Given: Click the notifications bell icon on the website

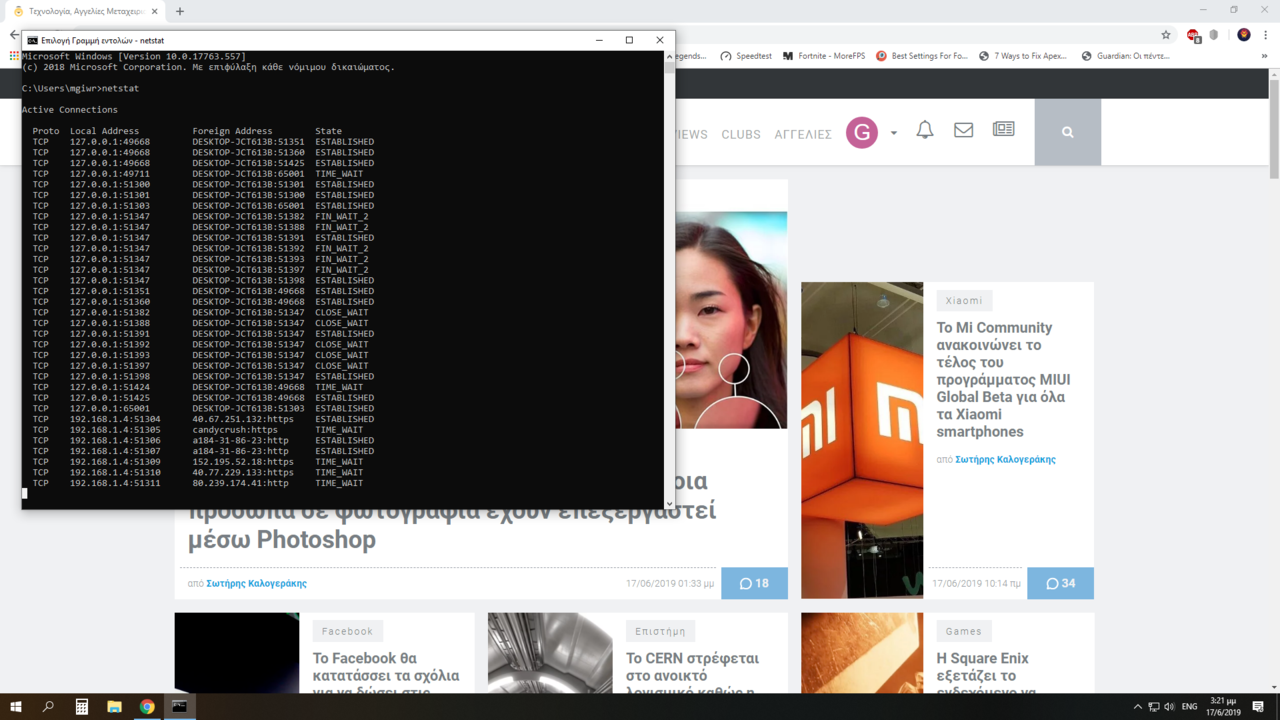Looking at the screenshot, I should click(x=925, y=130).
